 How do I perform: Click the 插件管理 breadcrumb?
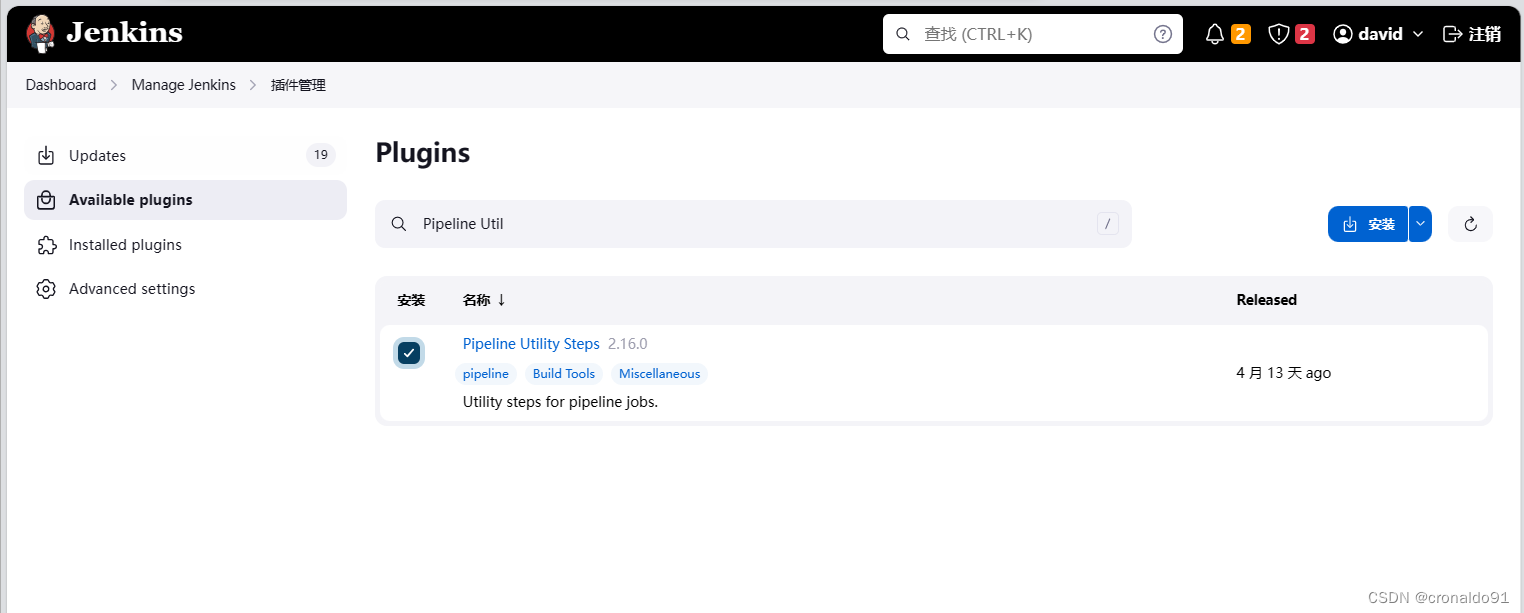coord(298,85)
